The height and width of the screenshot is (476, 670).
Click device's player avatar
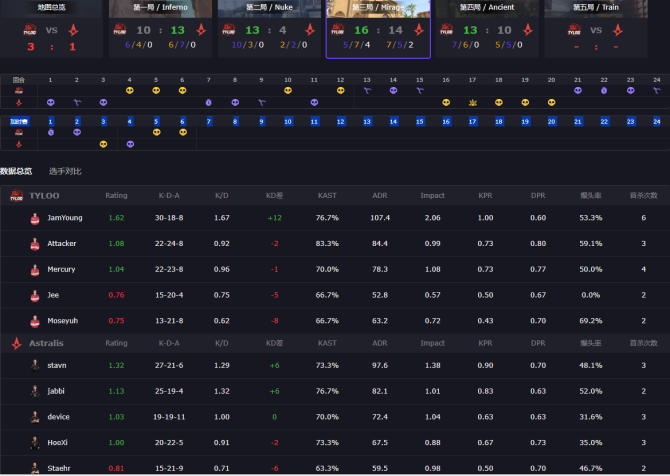click(36, 416)
